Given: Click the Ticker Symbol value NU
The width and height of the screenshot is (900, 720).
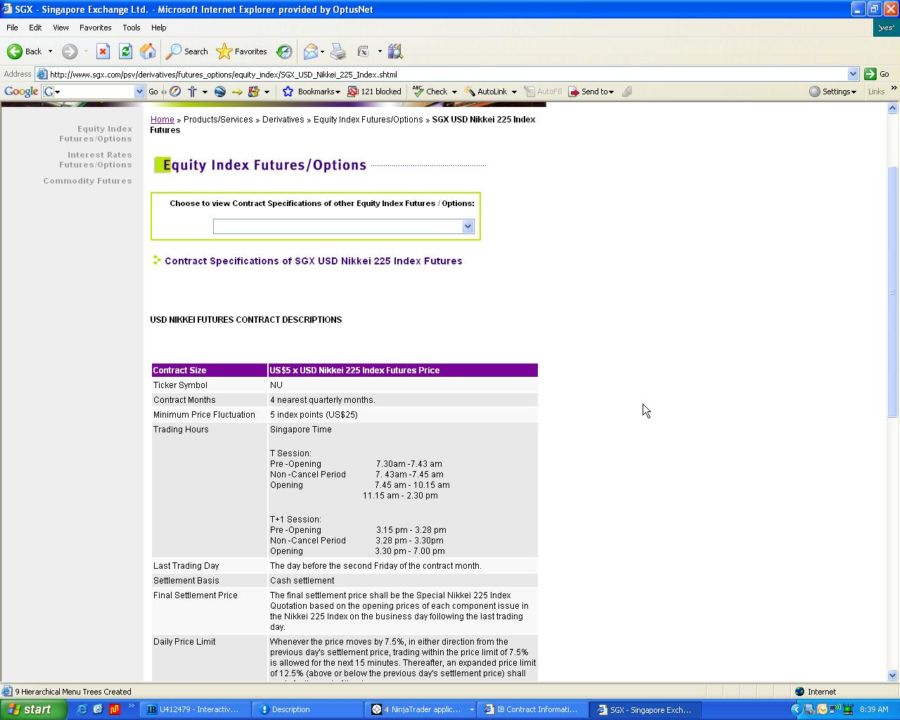Looking at the screenshot, I should pos(276,385).
